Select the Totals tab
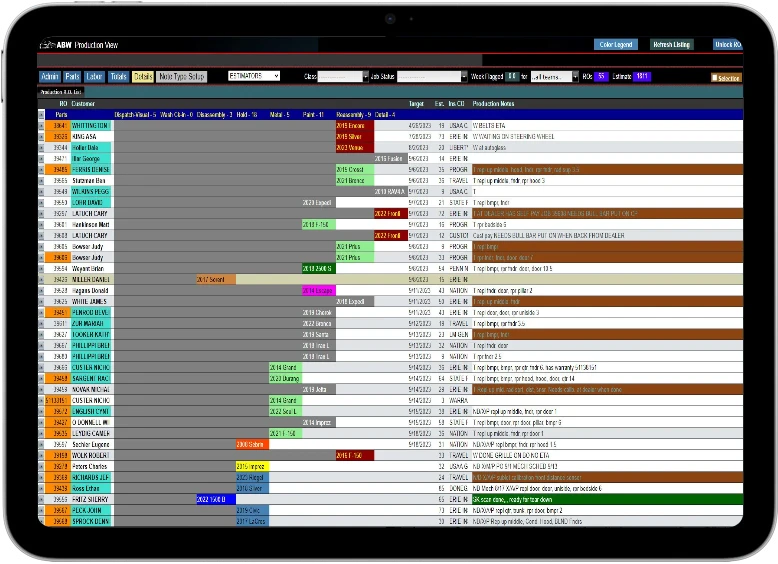Viewport: 778px width, 564px height. coord(118,76)
